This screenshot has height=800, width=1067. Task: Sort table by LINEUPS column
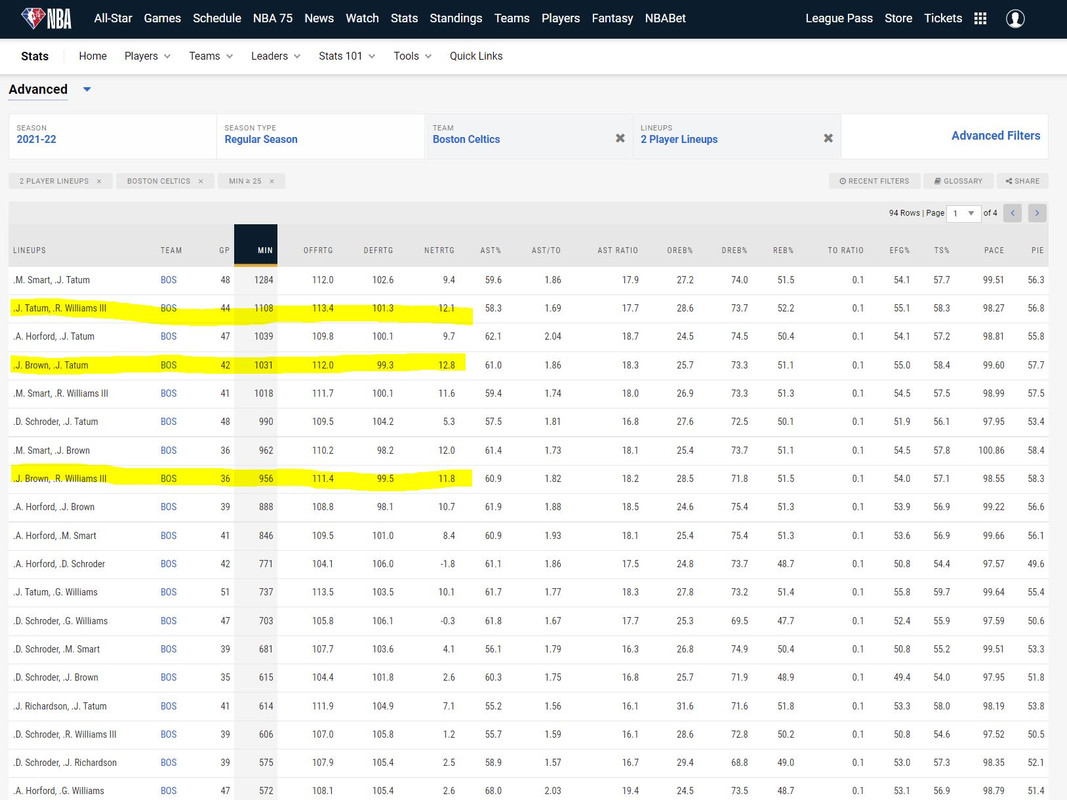coord(29,250)
